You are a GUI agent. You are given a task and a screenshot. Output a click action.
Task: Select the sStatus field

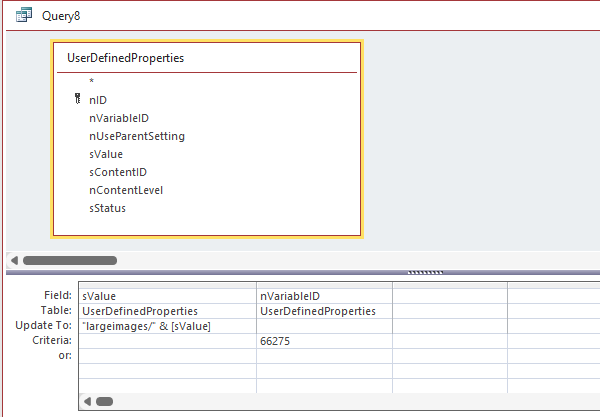pyautogui.click(x=108, y=208)
